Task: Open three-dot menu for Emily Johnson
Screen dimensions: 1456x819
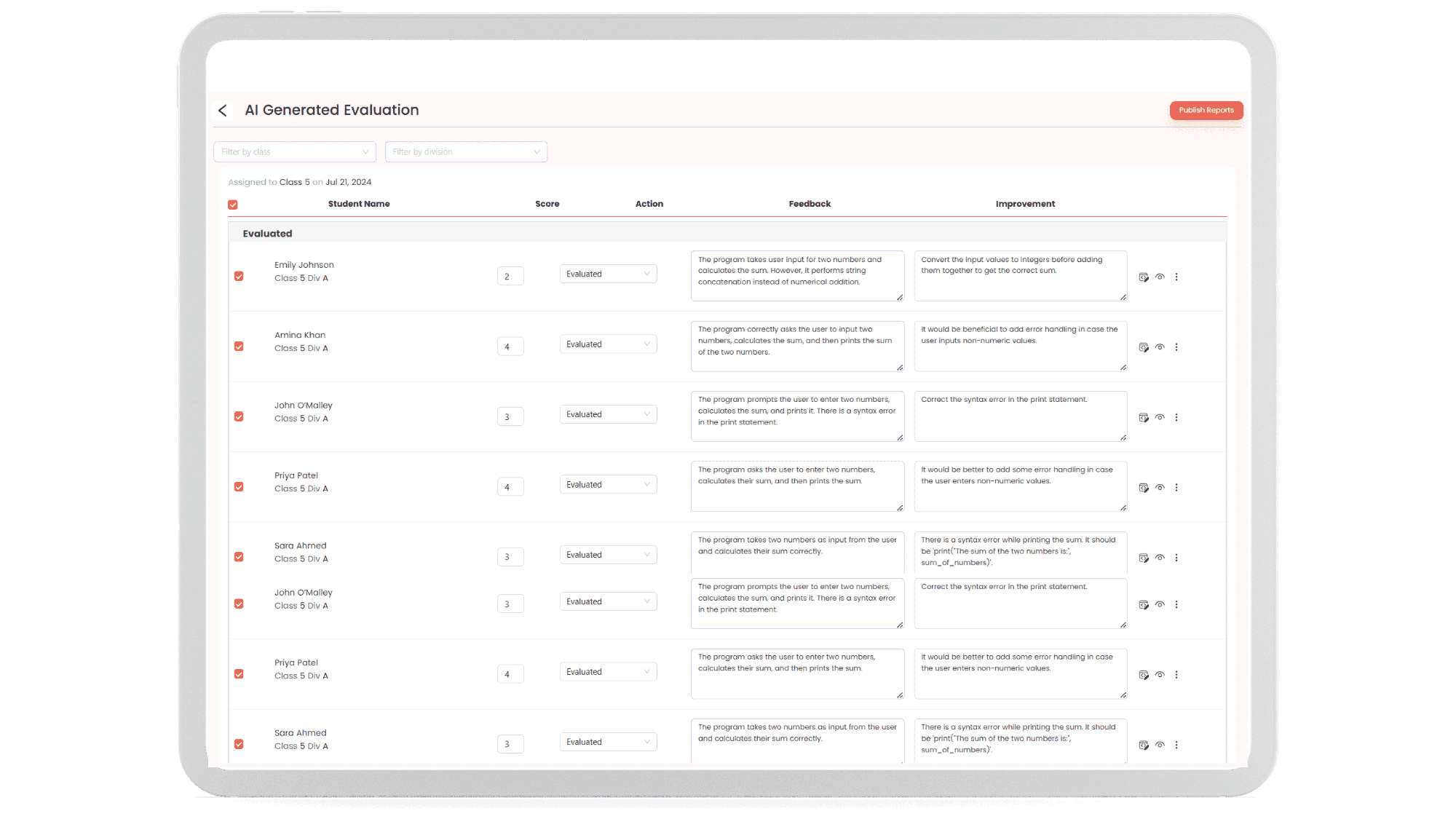Action: [x=1176, y=277]
